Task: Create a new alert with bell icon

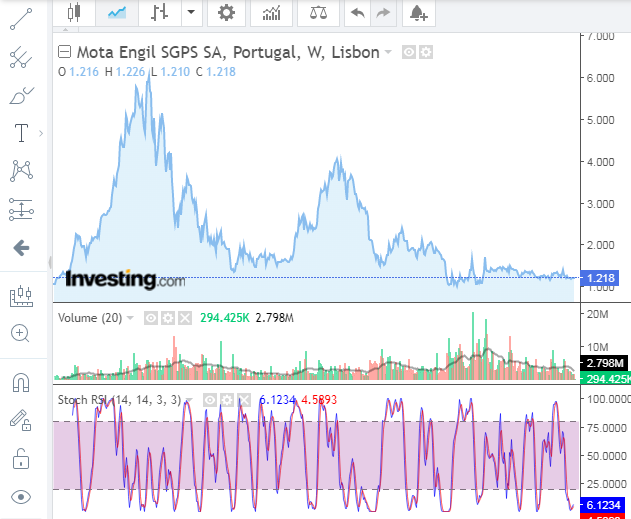Action: click(x=419, y=12)
